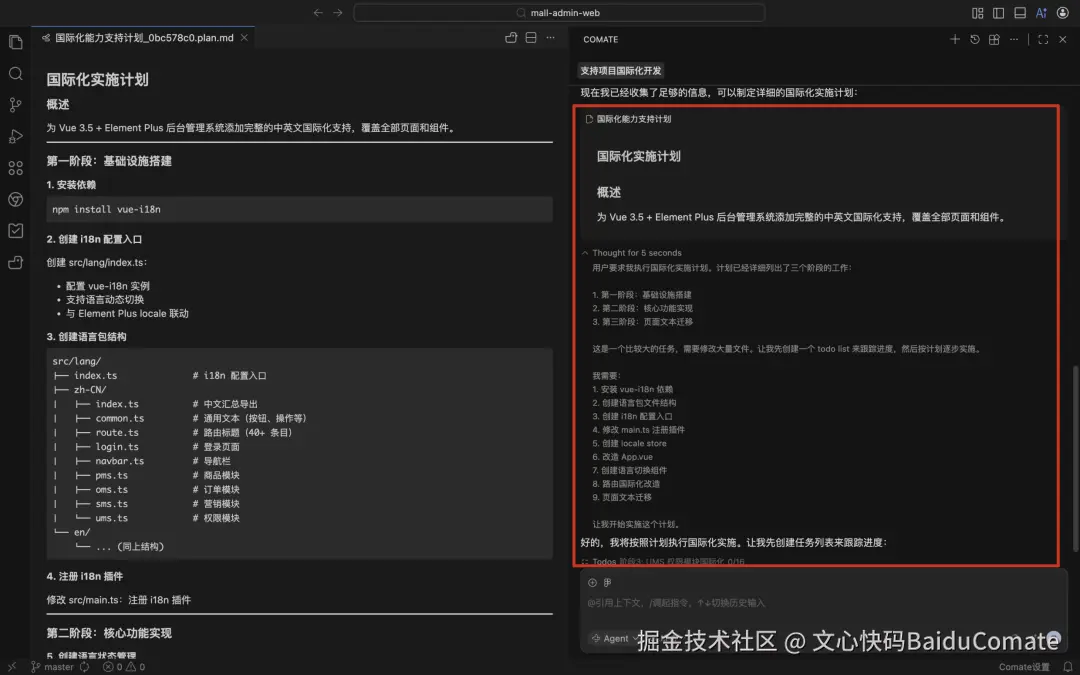
Task: Click the editor action icon left of split editor
Action: [510, 38]
